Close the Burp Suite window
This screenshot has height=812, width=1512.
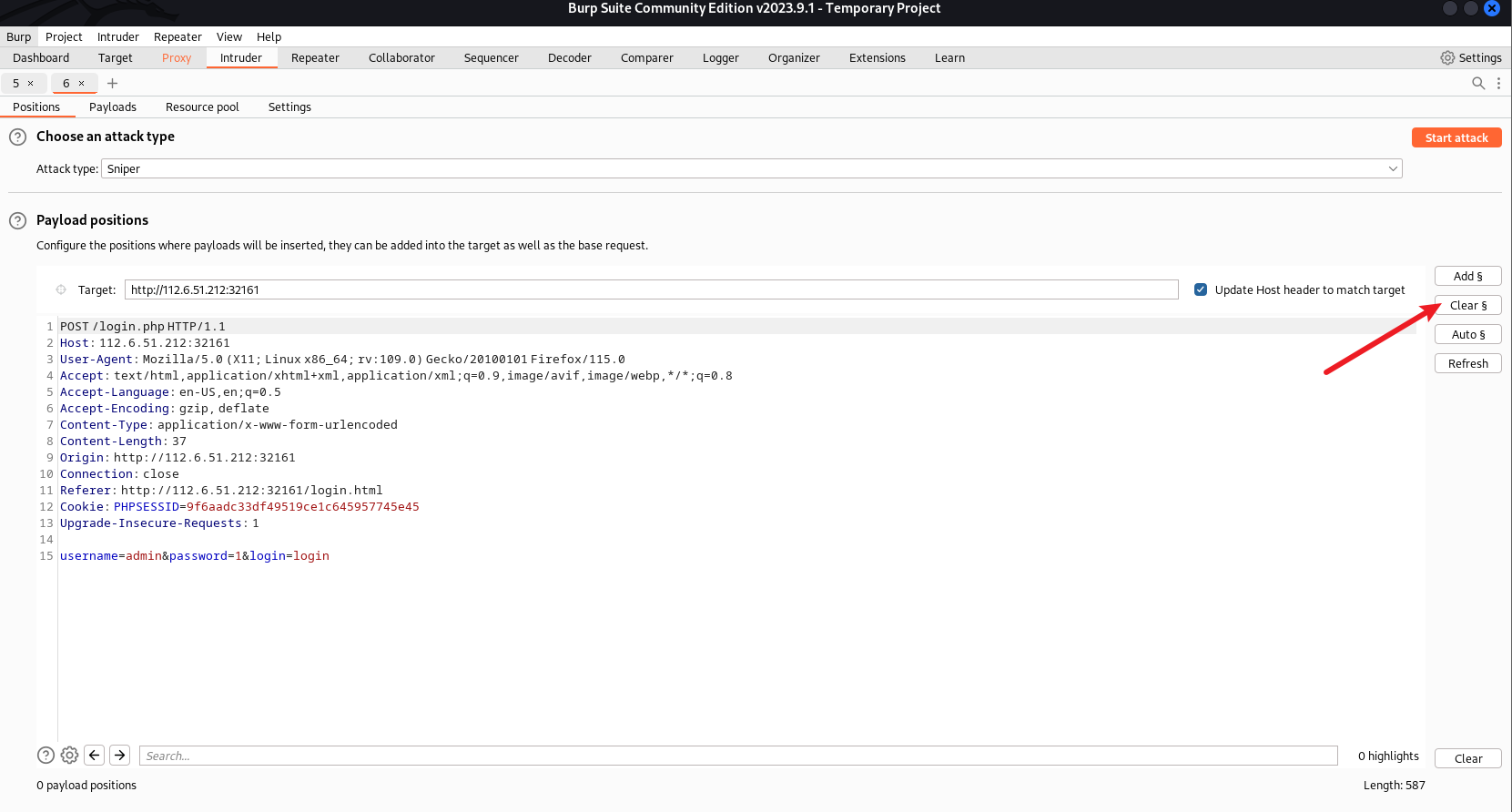[x=1492, y=8]
